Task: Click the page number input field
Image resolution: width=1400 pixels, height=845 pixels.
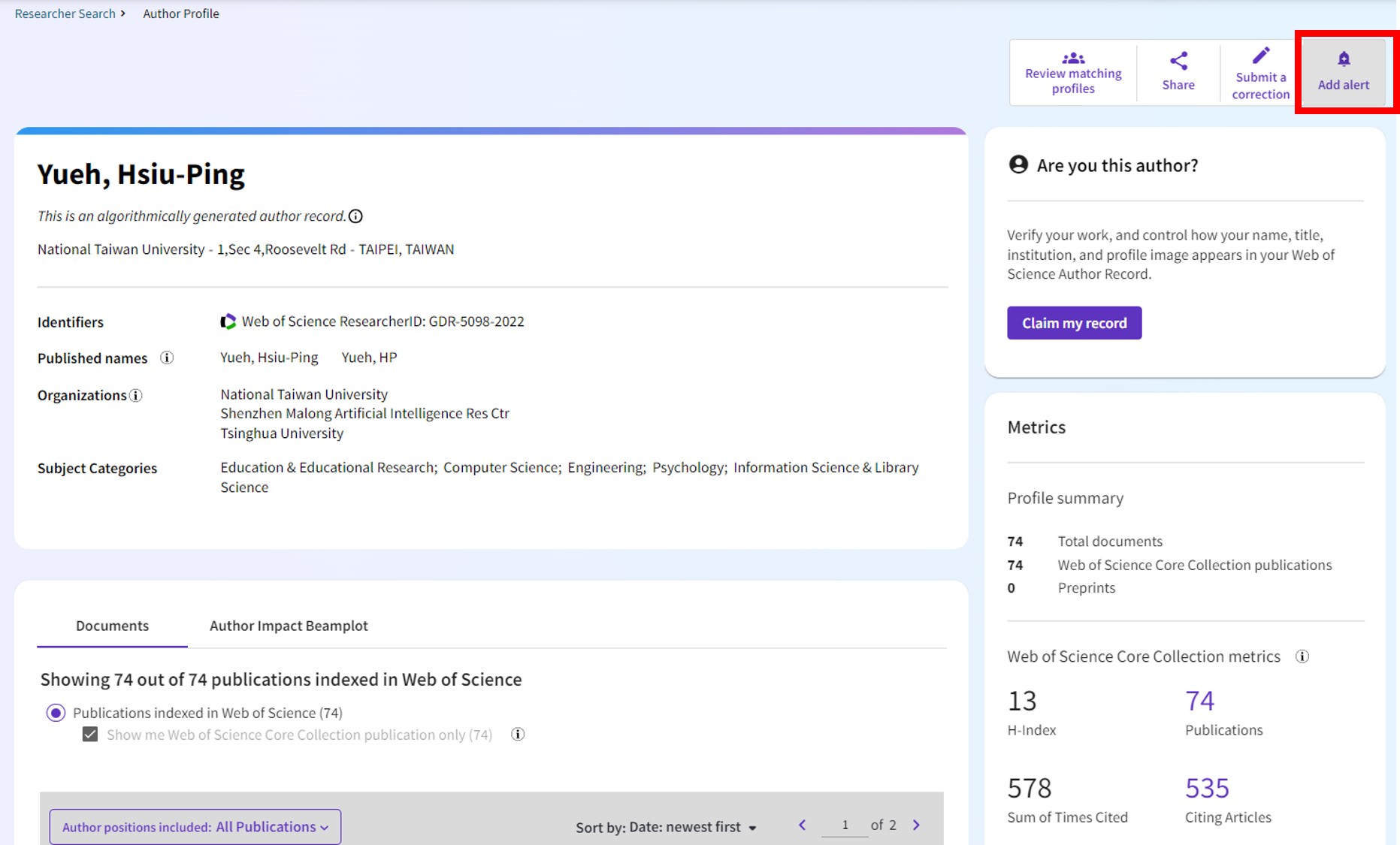Action: tap(845, 825)
